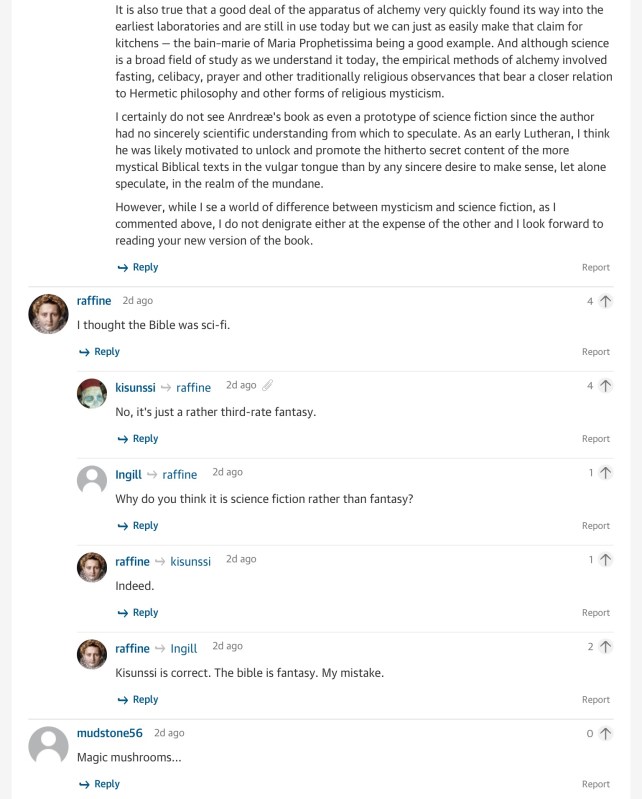The height and width of the screenshot is (799, 642).
Task: Reply to the long alchemy comment at top
Action: point(138,267)
